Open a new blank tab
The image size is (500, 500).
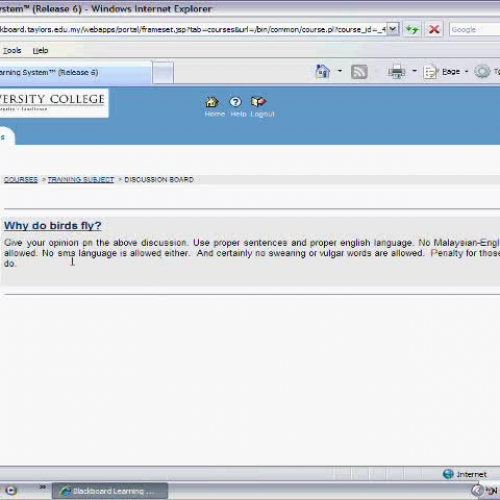(163, 72)
